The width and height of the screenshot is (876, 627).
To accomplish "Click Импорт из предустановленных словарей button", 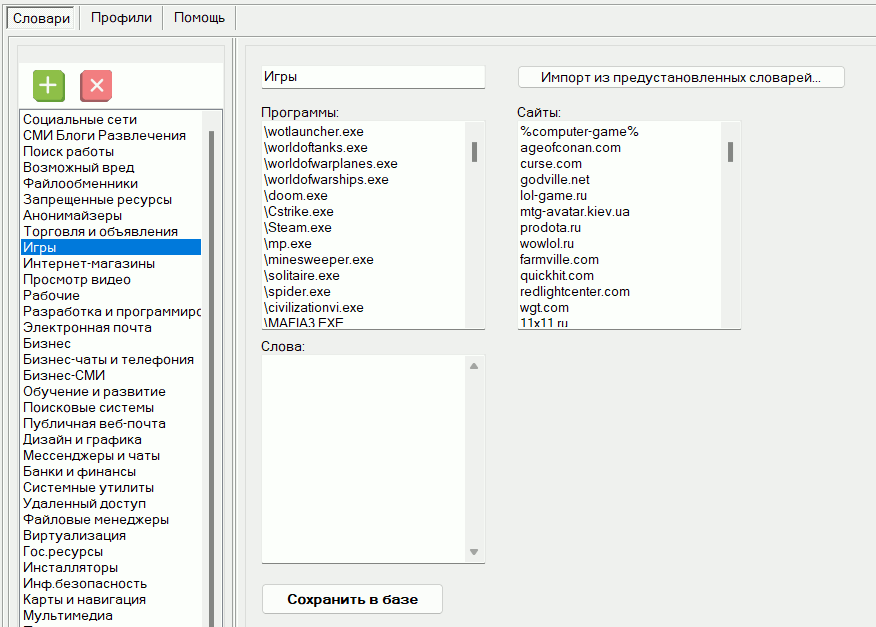I will (x=680, y=77).
